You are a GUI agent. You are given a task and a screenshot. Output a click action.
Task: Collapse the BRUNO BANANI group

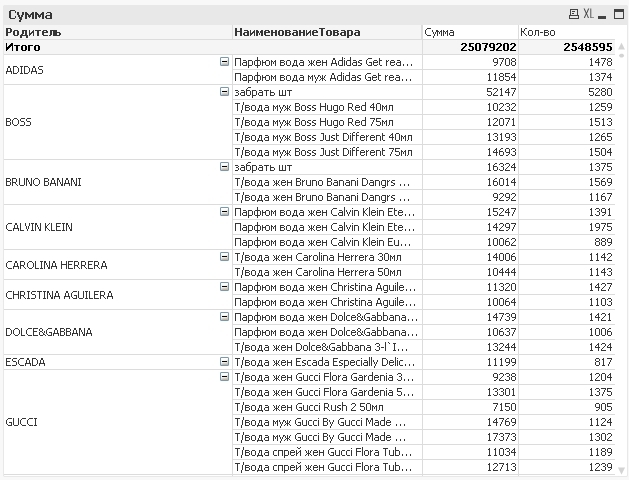pyautogui.click(x=224, y=167)
